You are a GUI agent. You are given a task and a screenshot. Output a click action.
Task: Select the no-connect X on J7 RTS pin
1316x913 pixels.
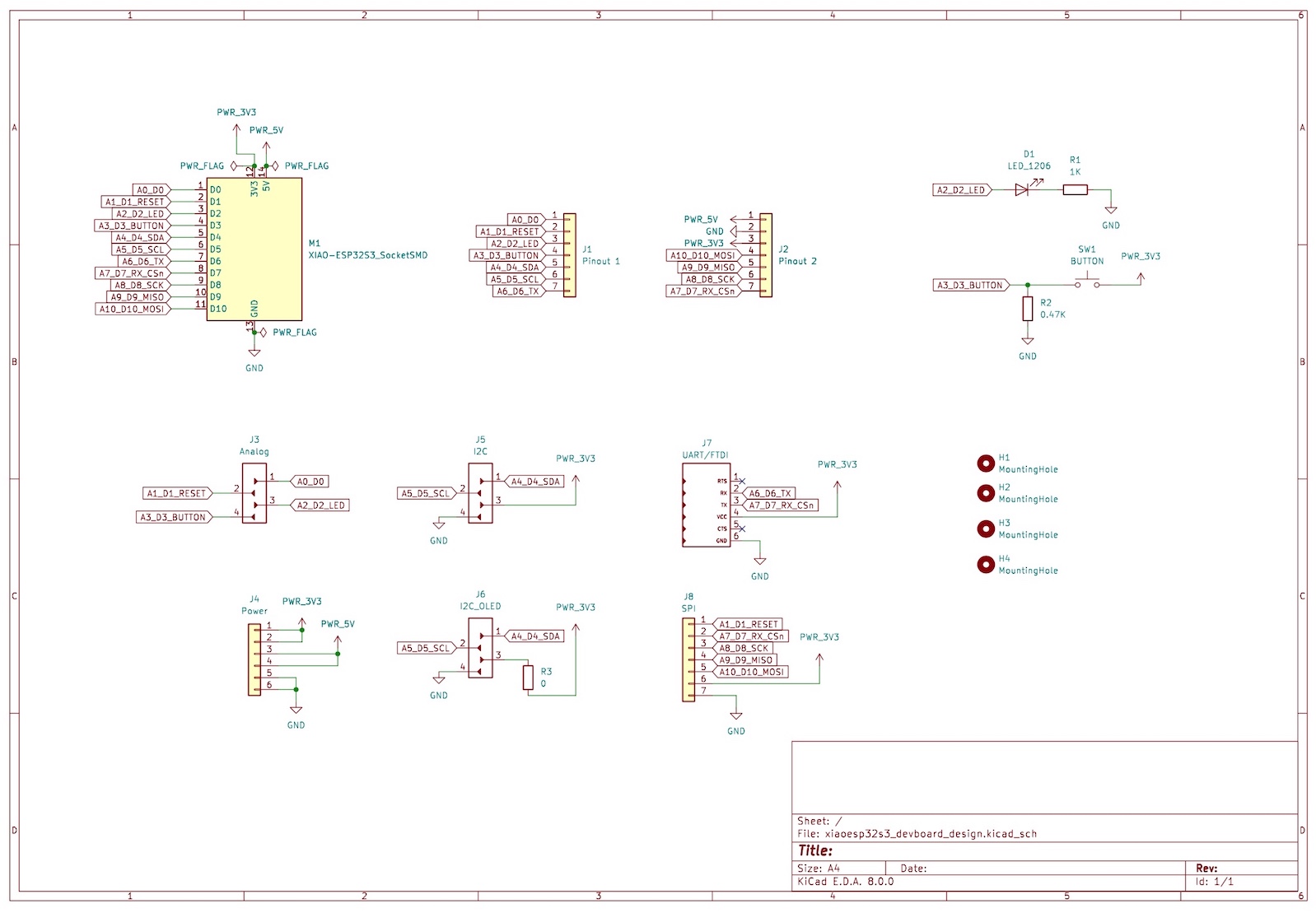[x=742, y=481]
